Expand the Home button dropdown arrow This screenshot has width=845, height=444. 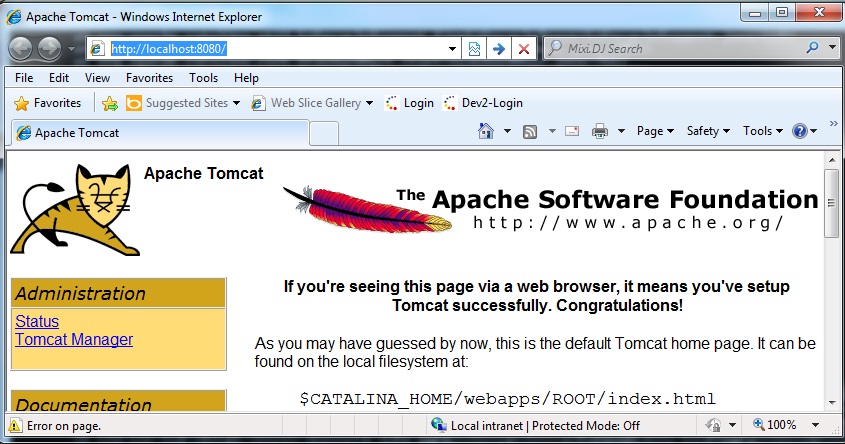(x=507, y=131)
